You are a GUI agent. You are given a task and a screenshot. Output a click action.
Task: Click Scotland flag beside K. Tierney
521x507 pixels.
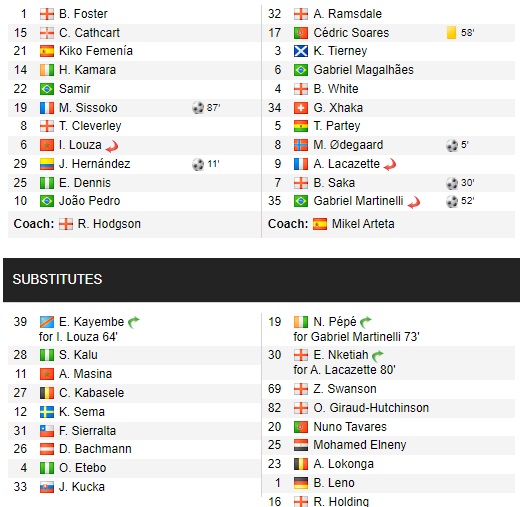[x=301, y=51]
